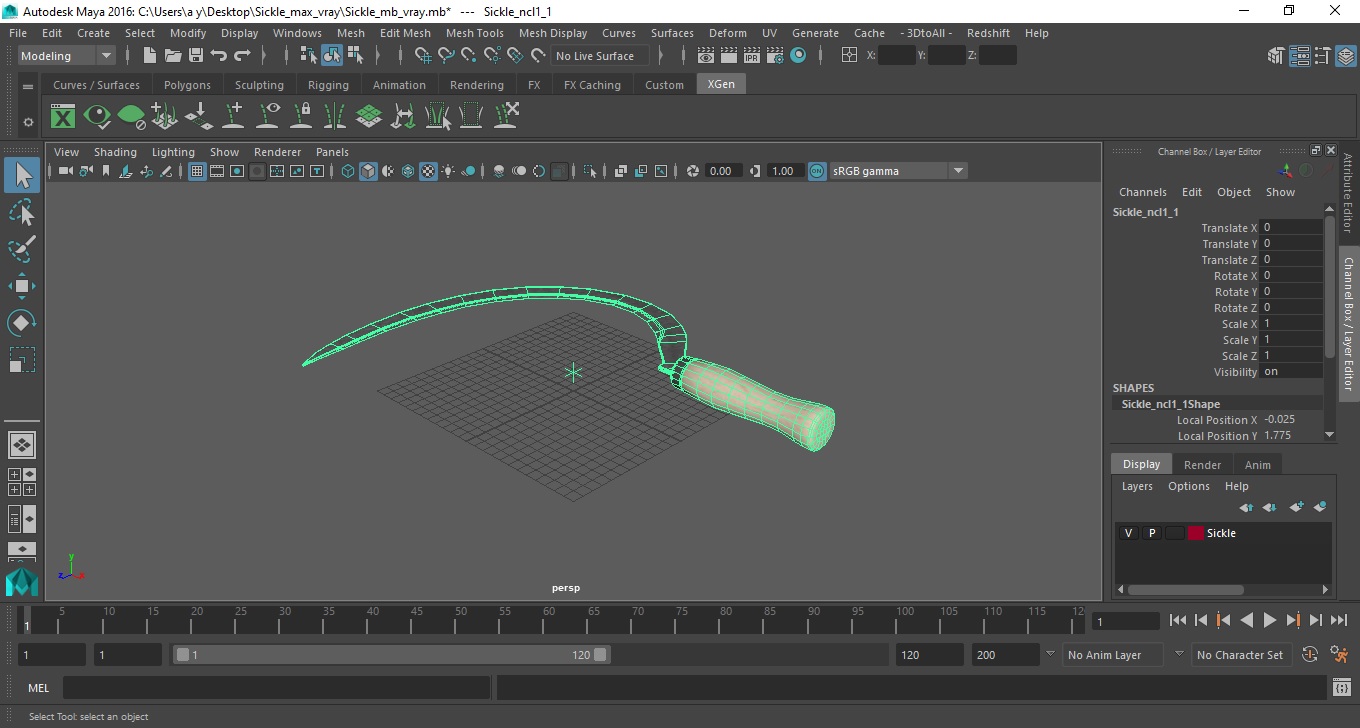
Task: Click the XGen delete guides X icon
Action: click(x=506, y=116)
